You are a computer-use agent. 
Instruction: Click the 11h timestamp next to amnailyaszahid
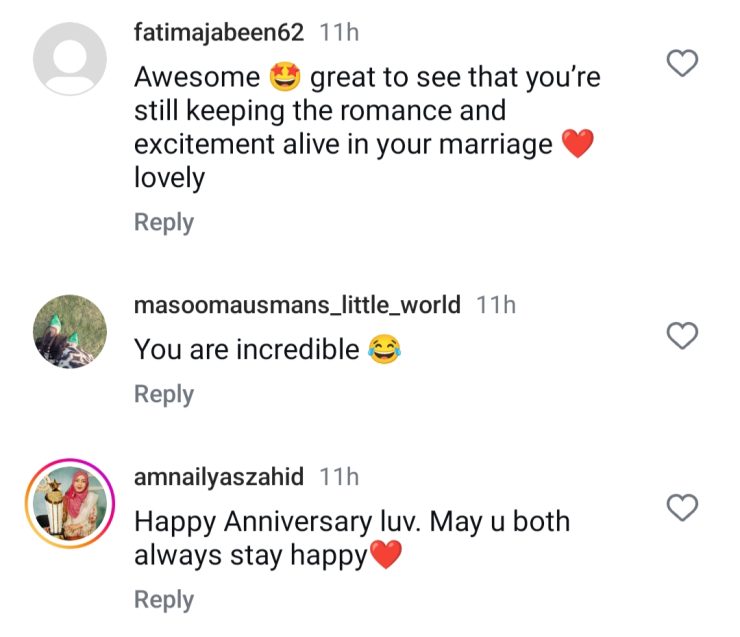(339, 477)
